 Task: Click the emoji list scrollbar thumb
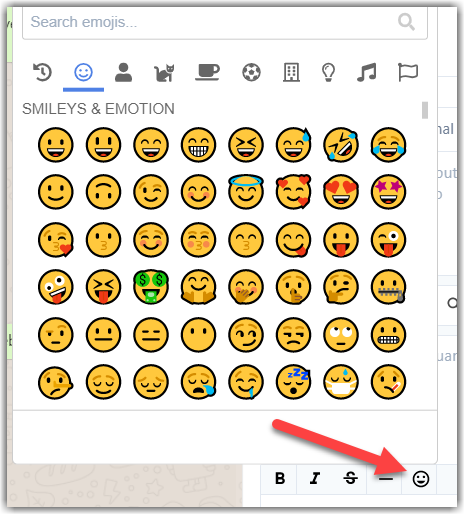425,110
